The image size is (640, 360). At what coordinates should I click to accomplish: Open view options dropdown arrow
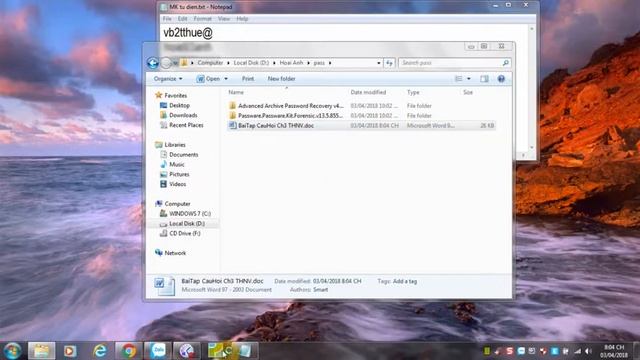pyautogui.click(x=469, y=79)
